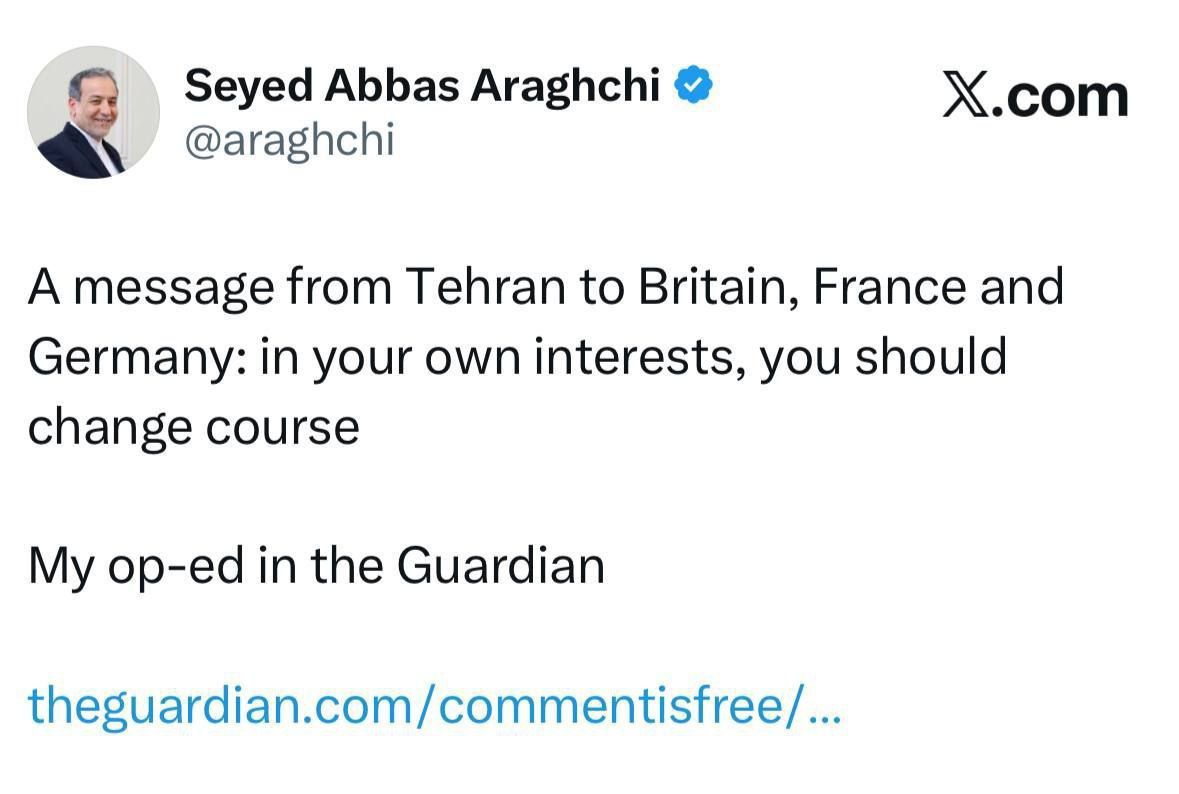Click the word "message" in the tweet

click(176, 288)
